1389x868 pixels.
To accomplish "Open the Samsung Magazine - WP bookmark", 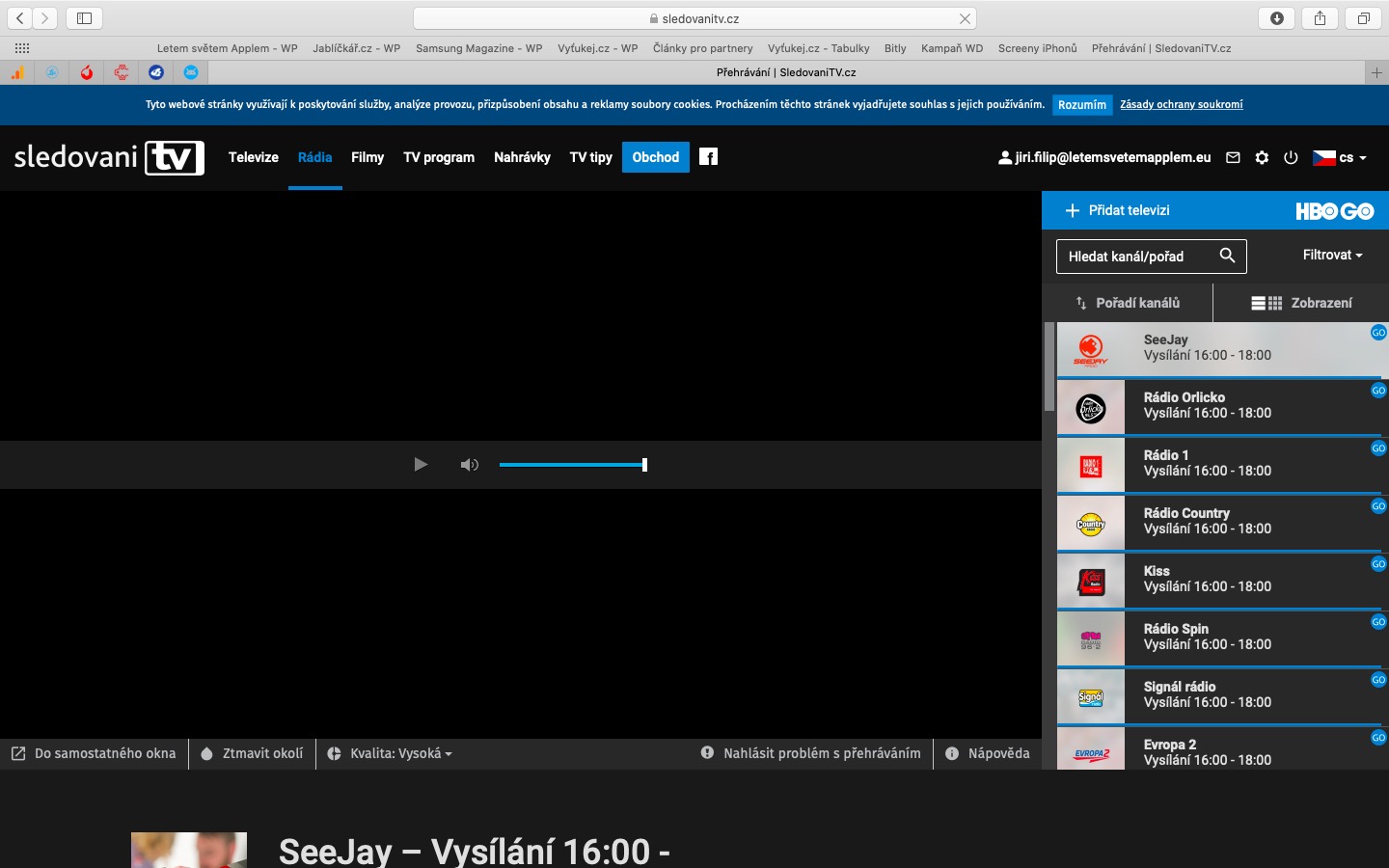I will (479, 48).
